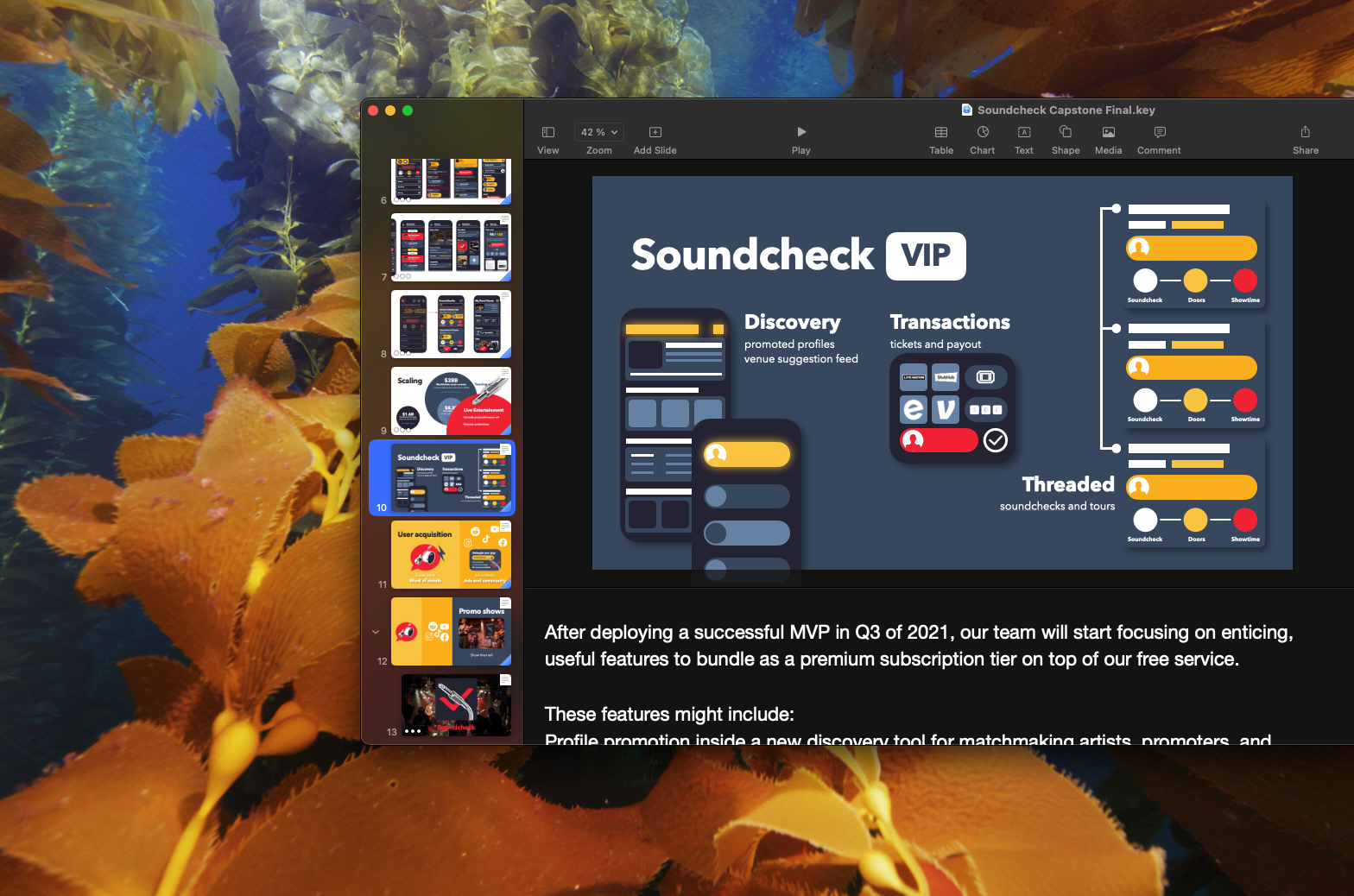Click the Share icon

coord(1306,132)
